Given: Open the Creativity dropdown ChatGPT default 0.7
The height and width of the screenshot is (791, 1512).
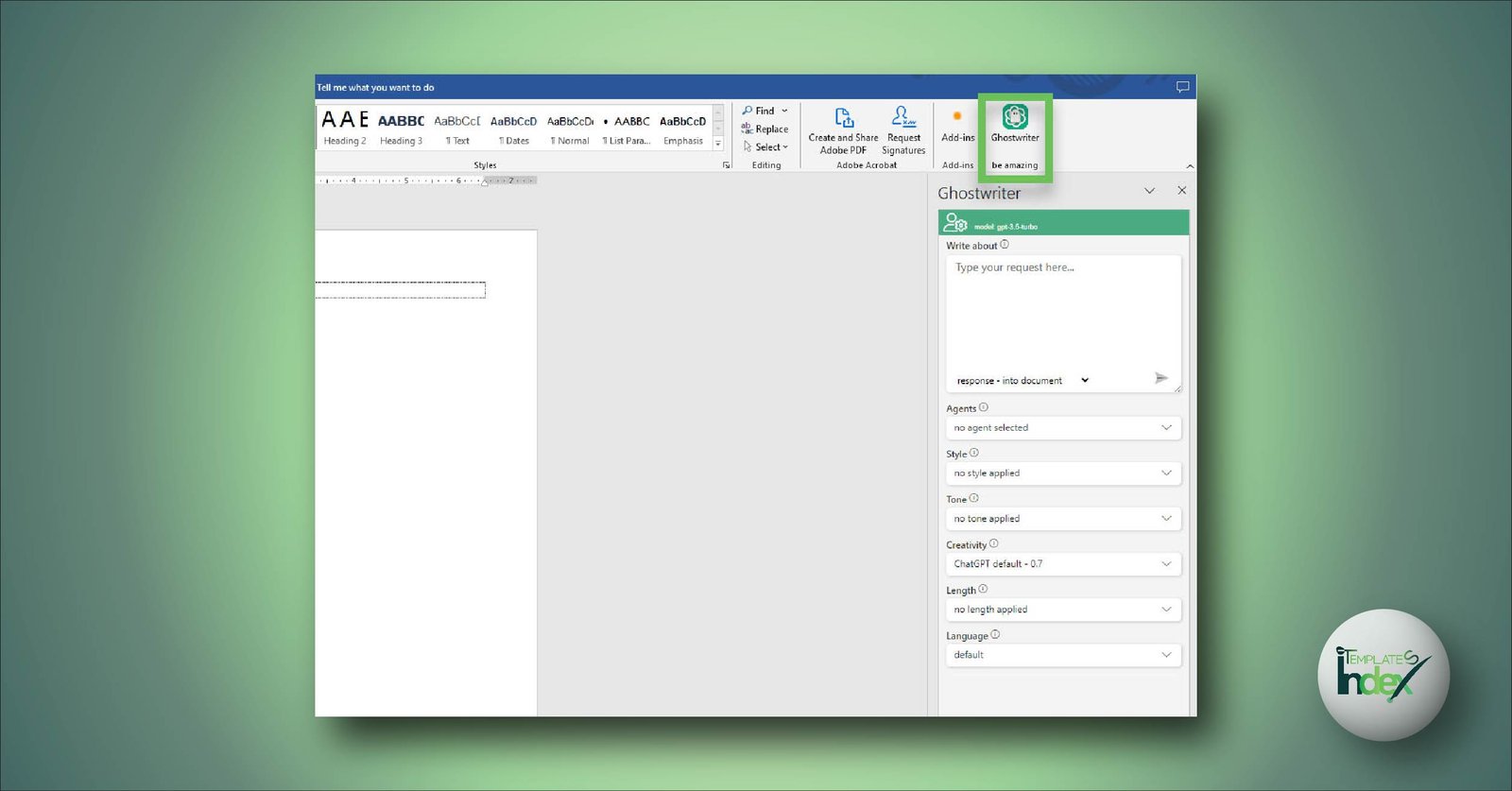Looking at the screenshot, I should point(1063,563).
